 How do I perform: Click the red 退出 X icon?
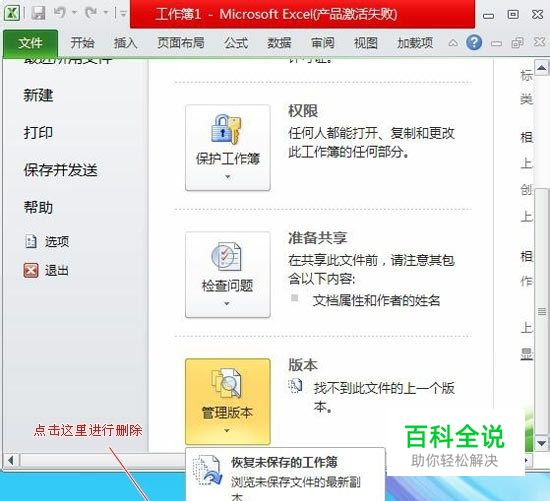click(31, 271)
